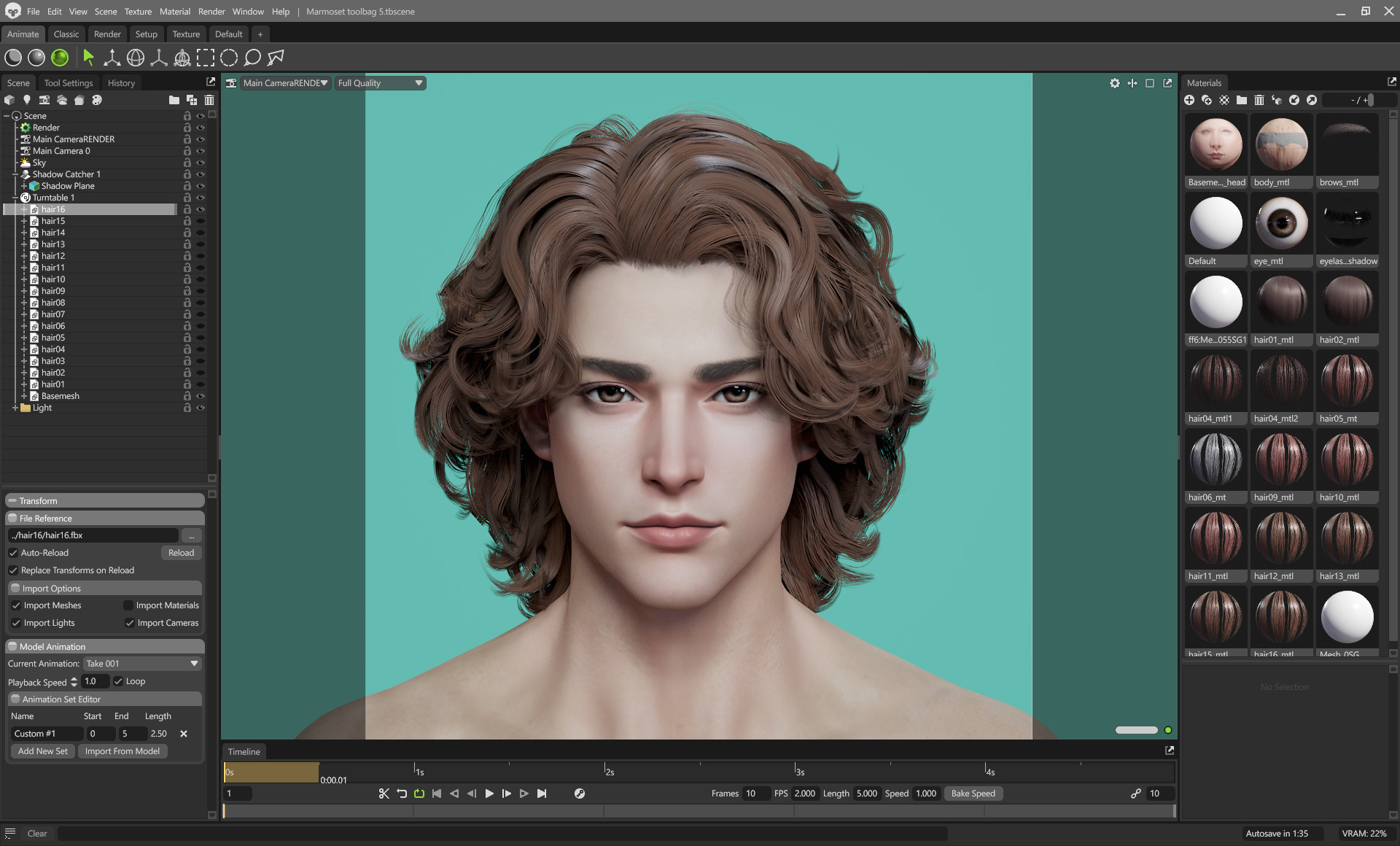Open the Material menu
This screenshot has height=846, width=1400.
[x=175, y=12]
